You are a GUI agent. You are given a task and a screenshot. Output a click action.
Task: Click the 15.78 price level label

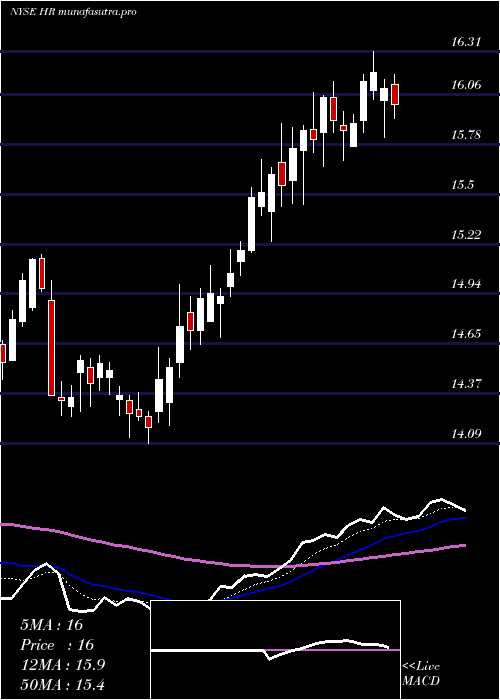click(466, 135)
